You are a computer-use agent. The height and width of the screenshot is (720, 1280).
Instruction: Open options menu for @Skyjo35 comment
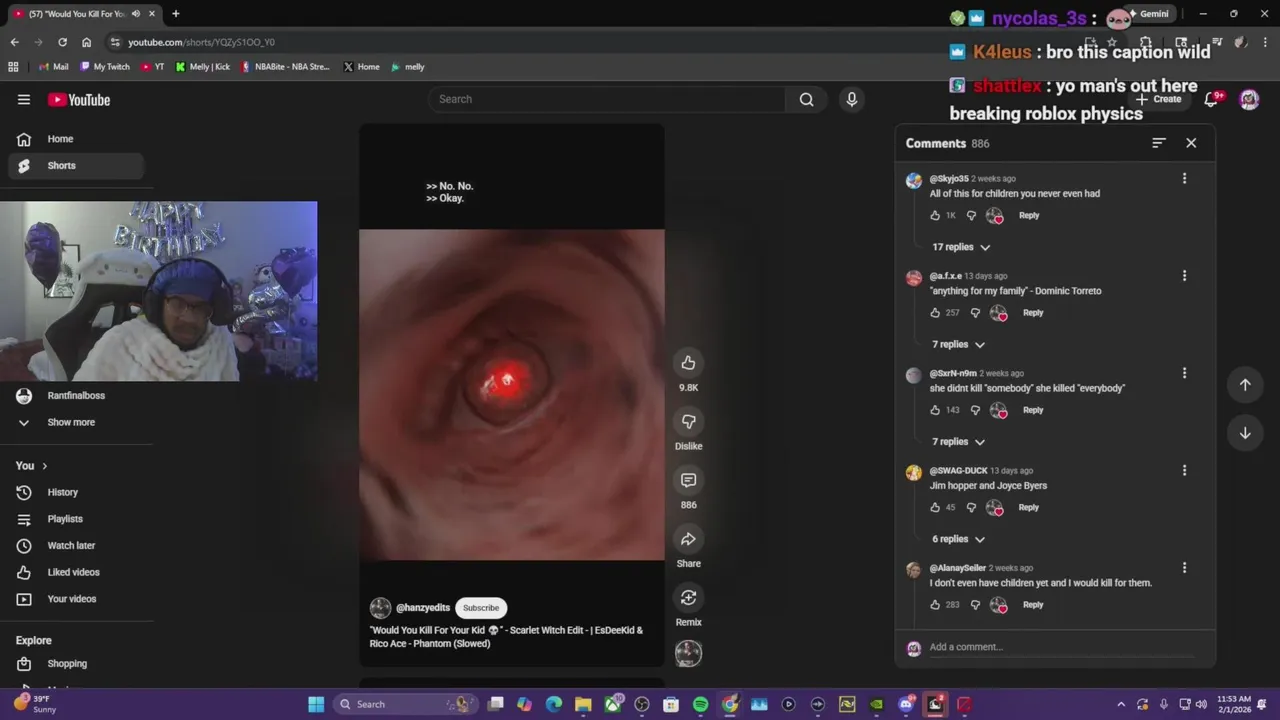click(x=1184, y=178)
